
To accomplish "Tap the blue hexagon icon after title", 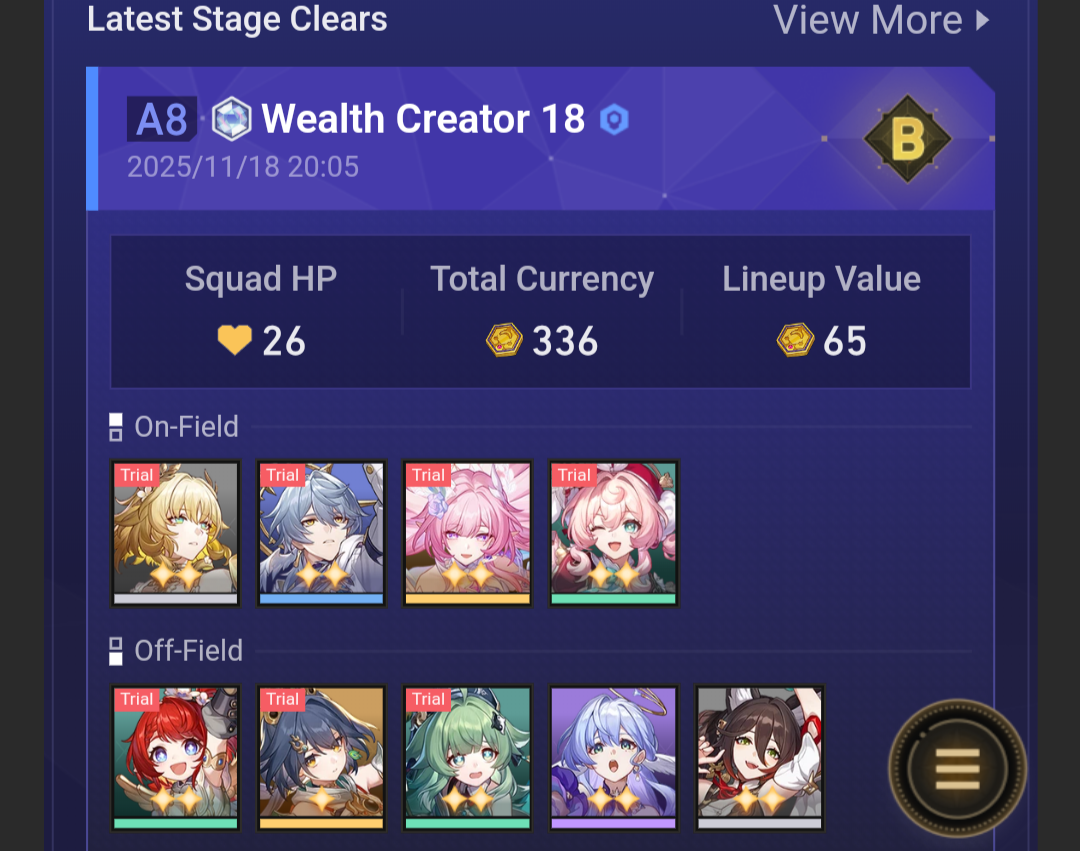I will (x=614, y=120).
